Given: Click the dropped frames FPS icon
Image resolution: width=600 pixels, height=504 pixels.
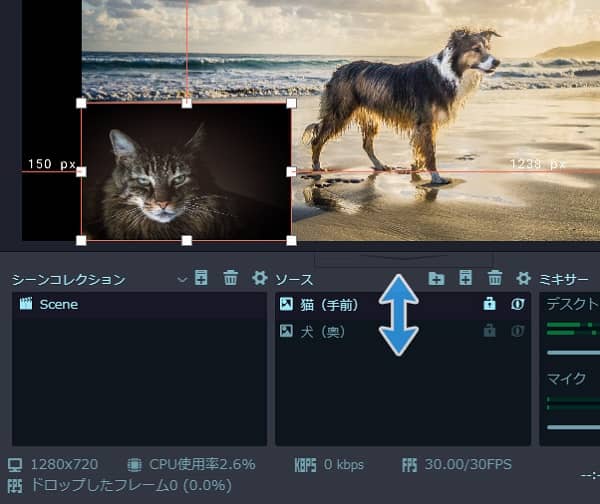Looking at the screenshot, I should point(15,486).
